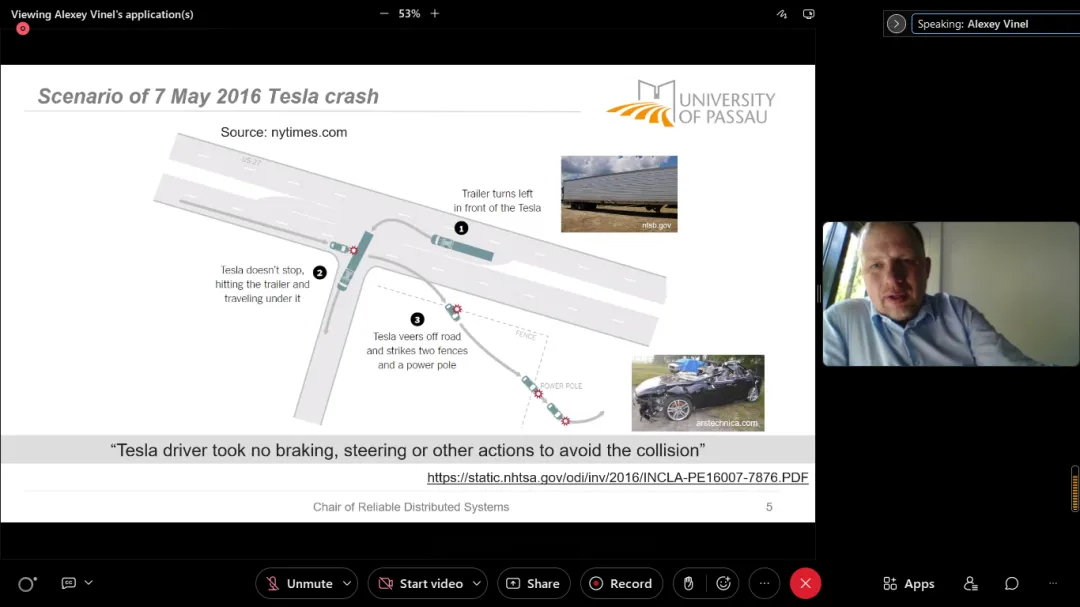Viewport: 1080px width, 607px height.
Task: Zoom out shared content with the minus icon
Action: click(384, 14)
